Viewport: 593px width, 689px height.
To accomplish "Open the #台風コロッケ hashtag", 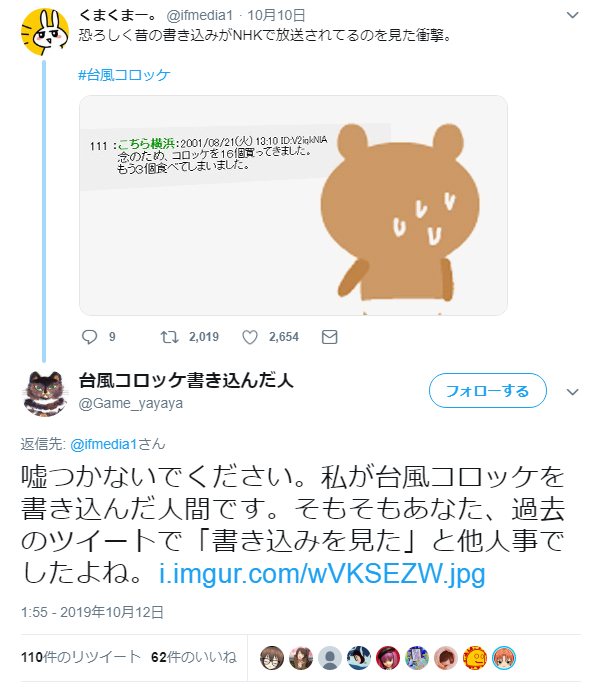I will [124, 75].
